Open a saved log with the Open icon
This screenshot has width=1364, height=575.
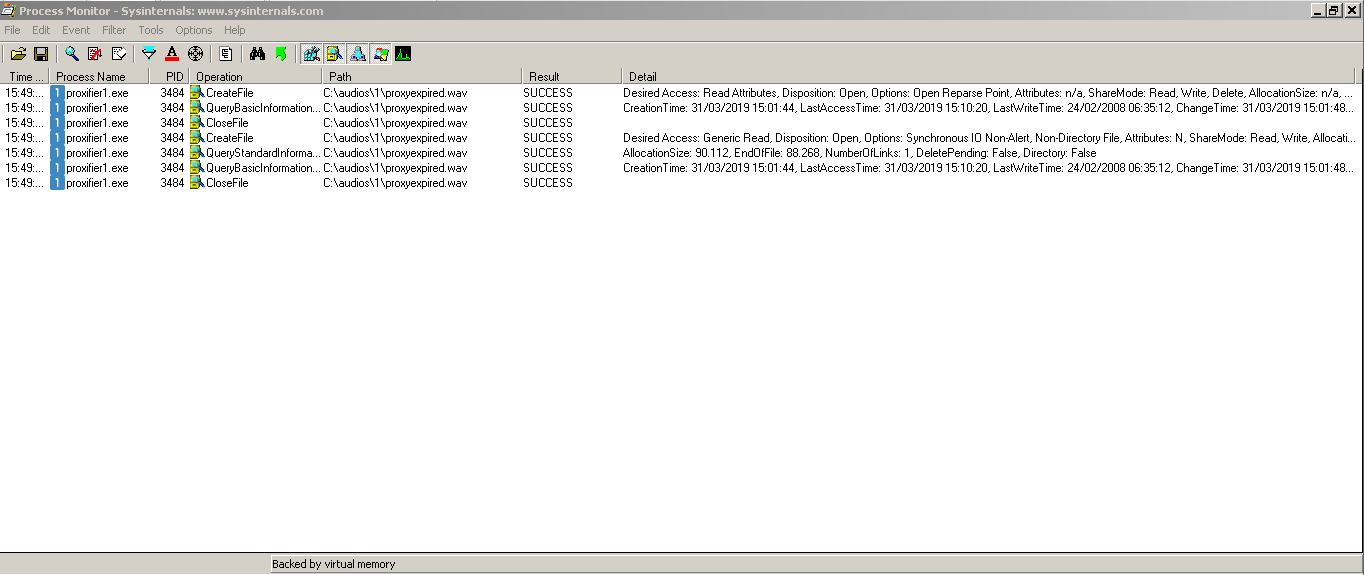point(18,54)
